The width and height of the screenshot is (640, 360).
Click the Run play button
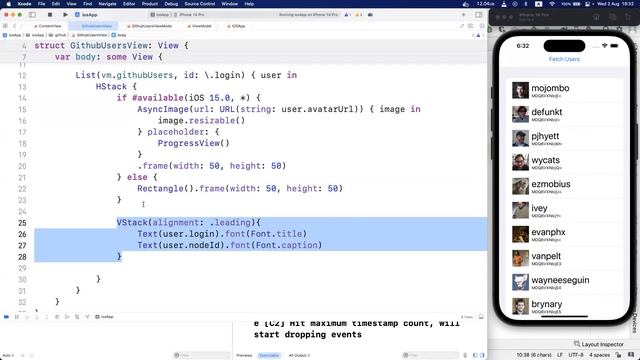click(65, 15)
